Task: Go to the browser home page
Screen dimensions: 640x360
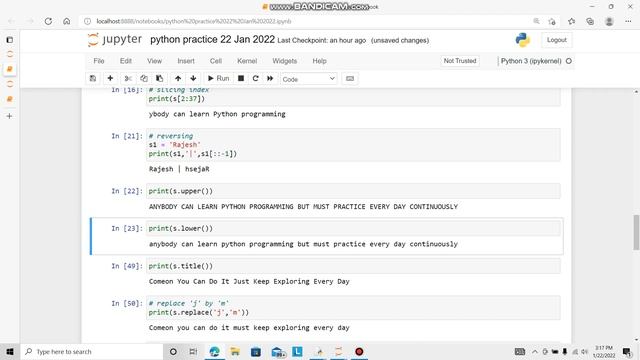Action: tap(67, 21)
